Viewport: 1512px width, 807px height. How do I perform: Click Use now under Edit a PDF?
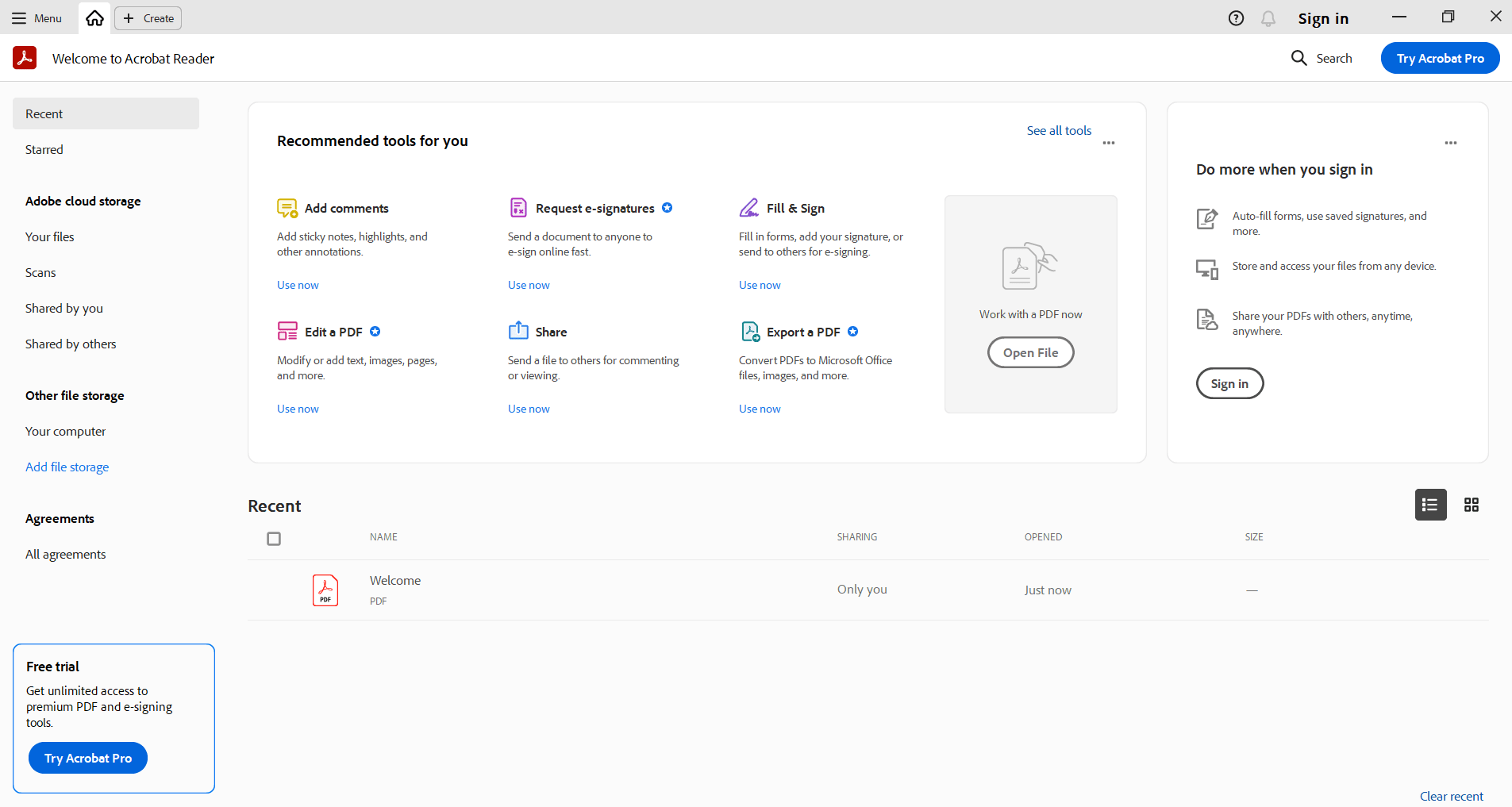pos(298,409)
